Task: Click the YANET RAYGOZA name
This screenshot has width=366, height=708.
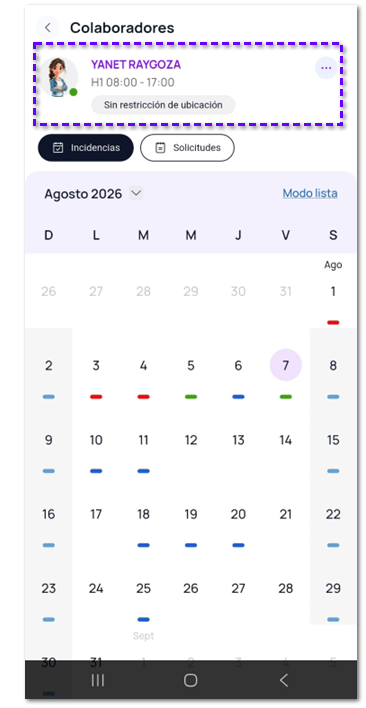Action: tap(136, 65)
